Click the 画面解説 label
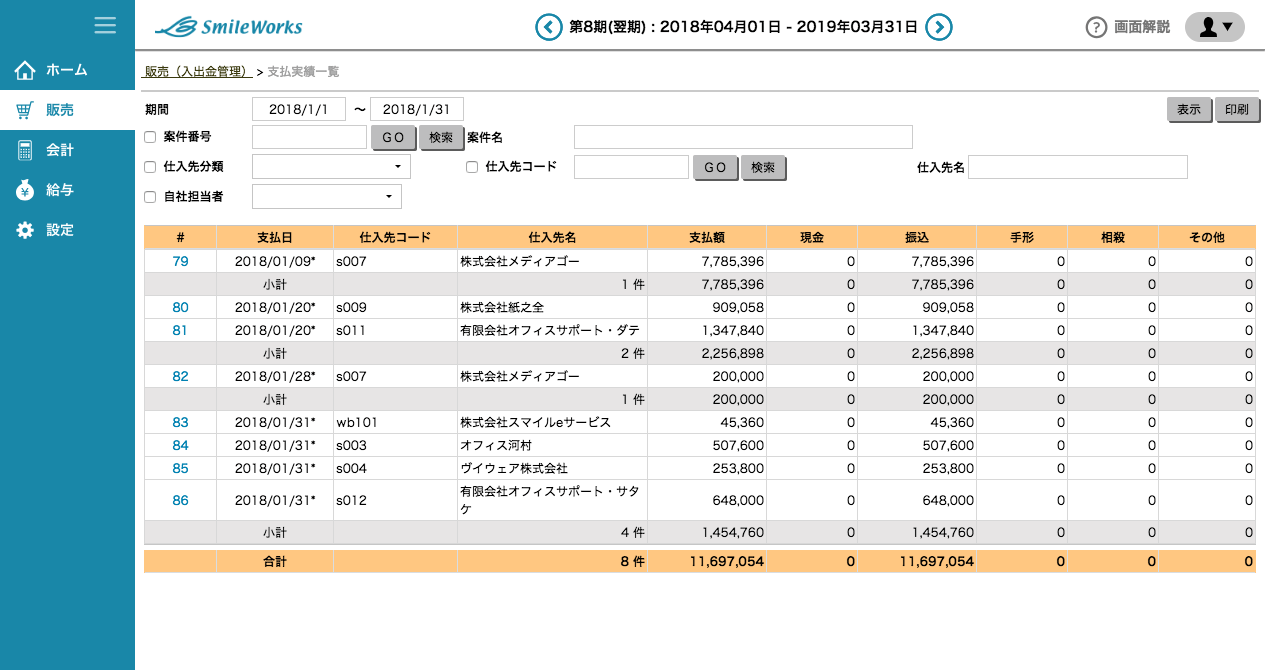This screenshot has height=670, width=1265. (1142, 27)
